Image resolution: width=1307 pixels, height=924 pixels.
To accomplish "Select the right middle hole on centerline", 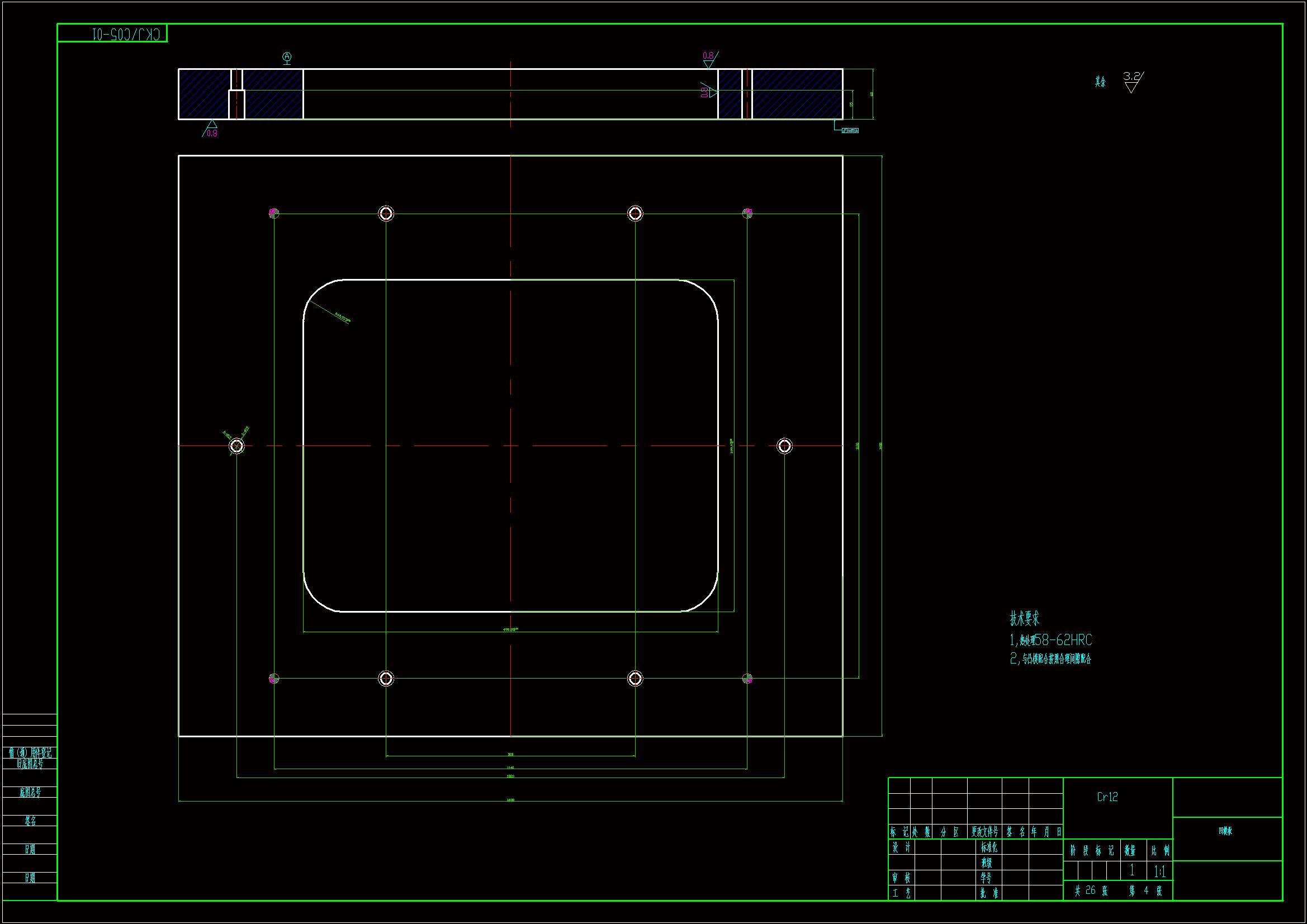I will (x=784, y=446).
